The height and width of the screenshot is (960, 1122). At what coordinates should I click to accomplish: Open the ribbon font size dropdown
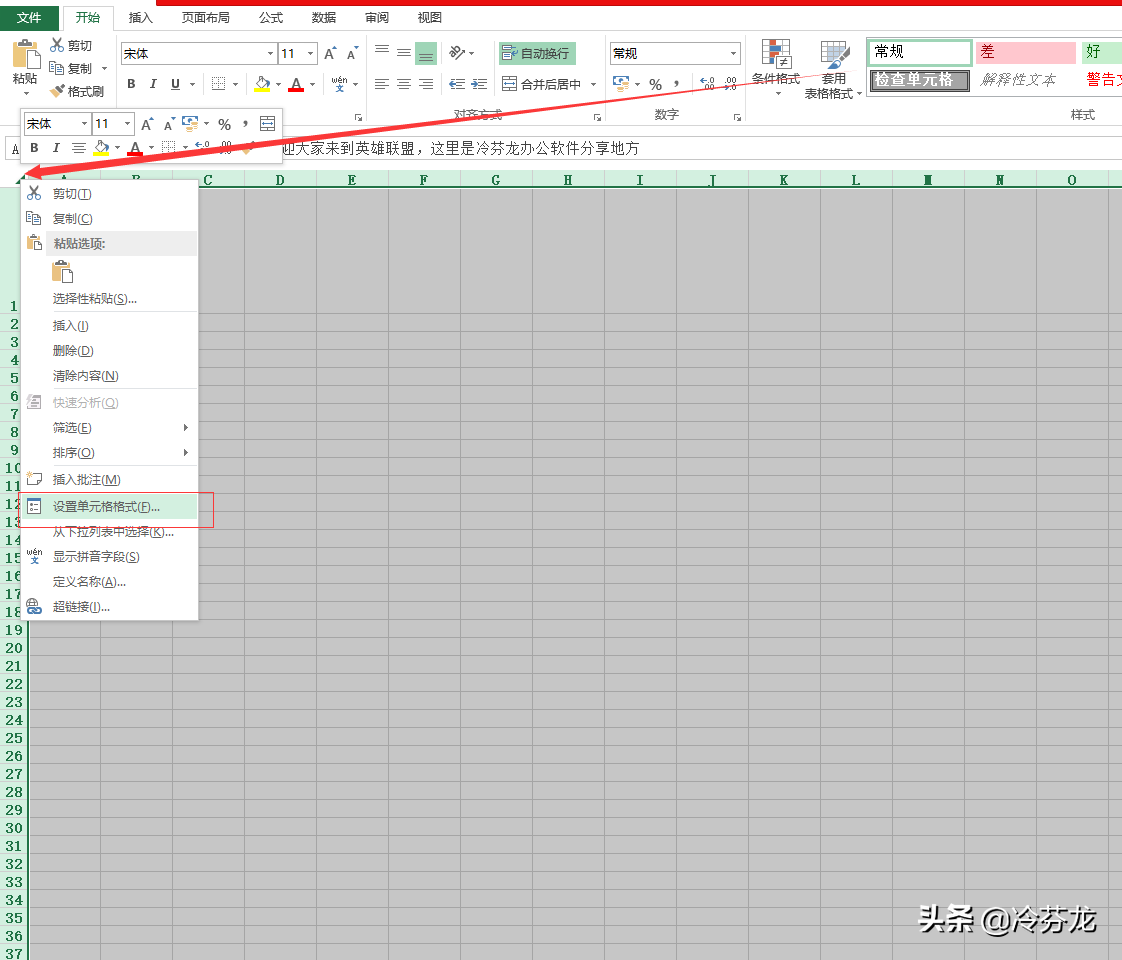tap(311, 54)
